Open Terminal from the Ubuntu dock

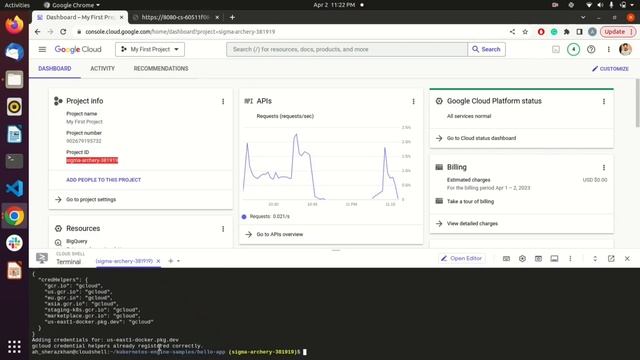(x=14, y=161)
